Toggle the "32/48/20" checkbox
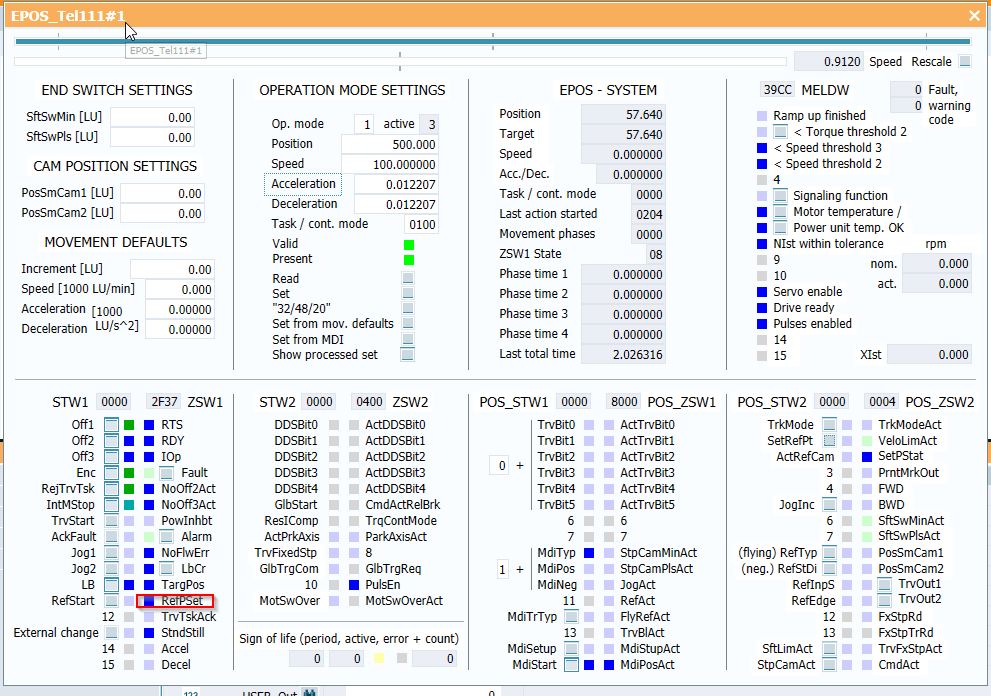 [408, 308]
